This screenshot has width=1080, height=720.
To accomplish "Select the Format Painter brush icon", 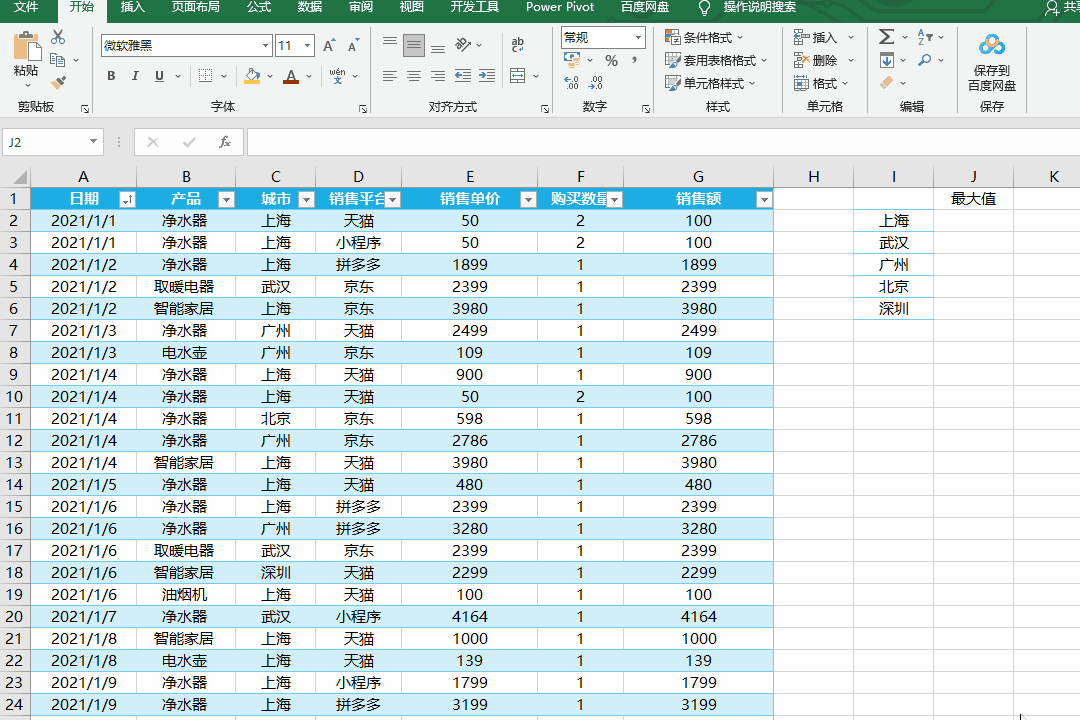I will 58,82.
